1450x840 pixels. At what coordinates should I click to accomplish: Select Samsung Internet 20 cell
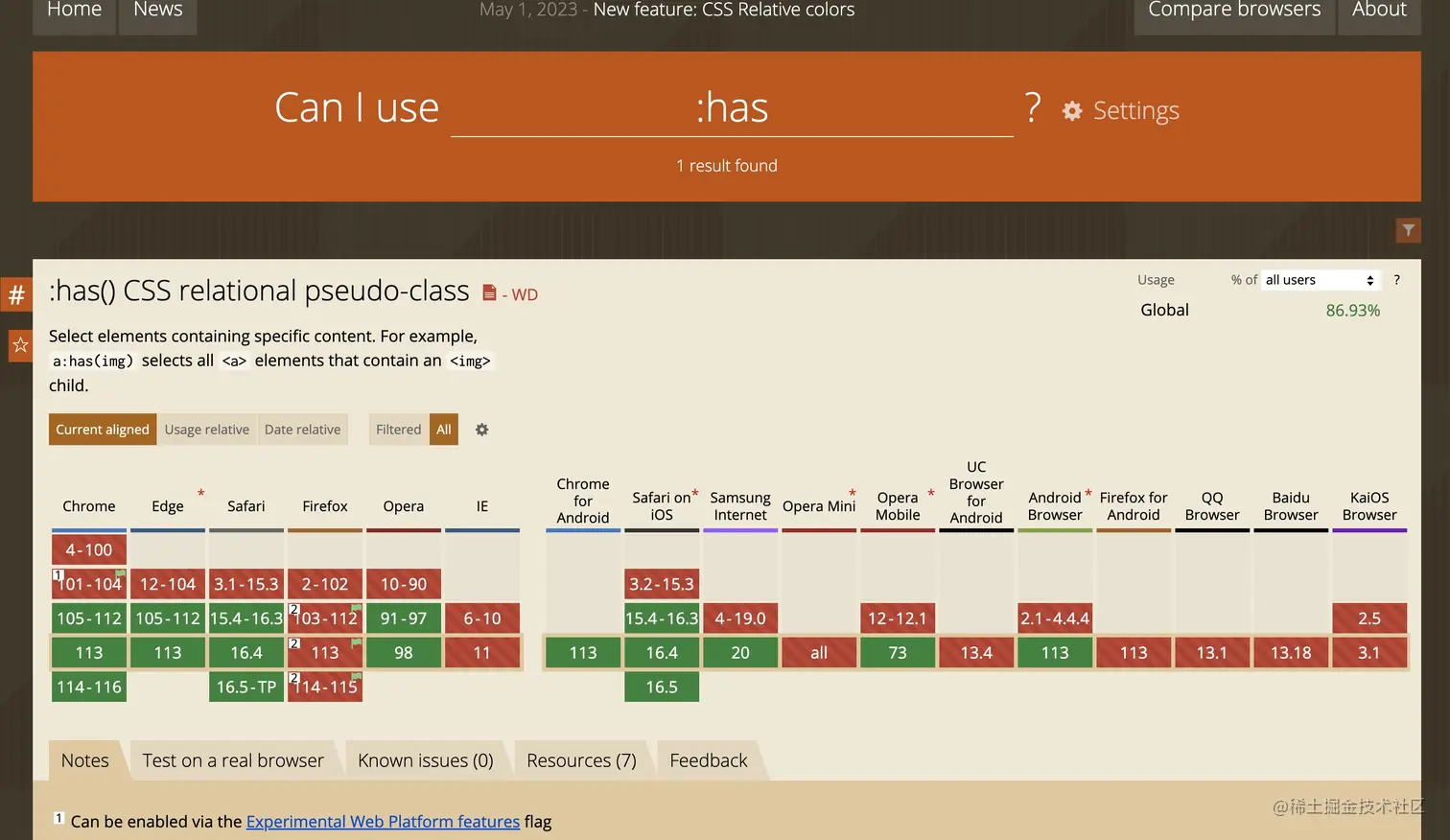pos(740,653)
